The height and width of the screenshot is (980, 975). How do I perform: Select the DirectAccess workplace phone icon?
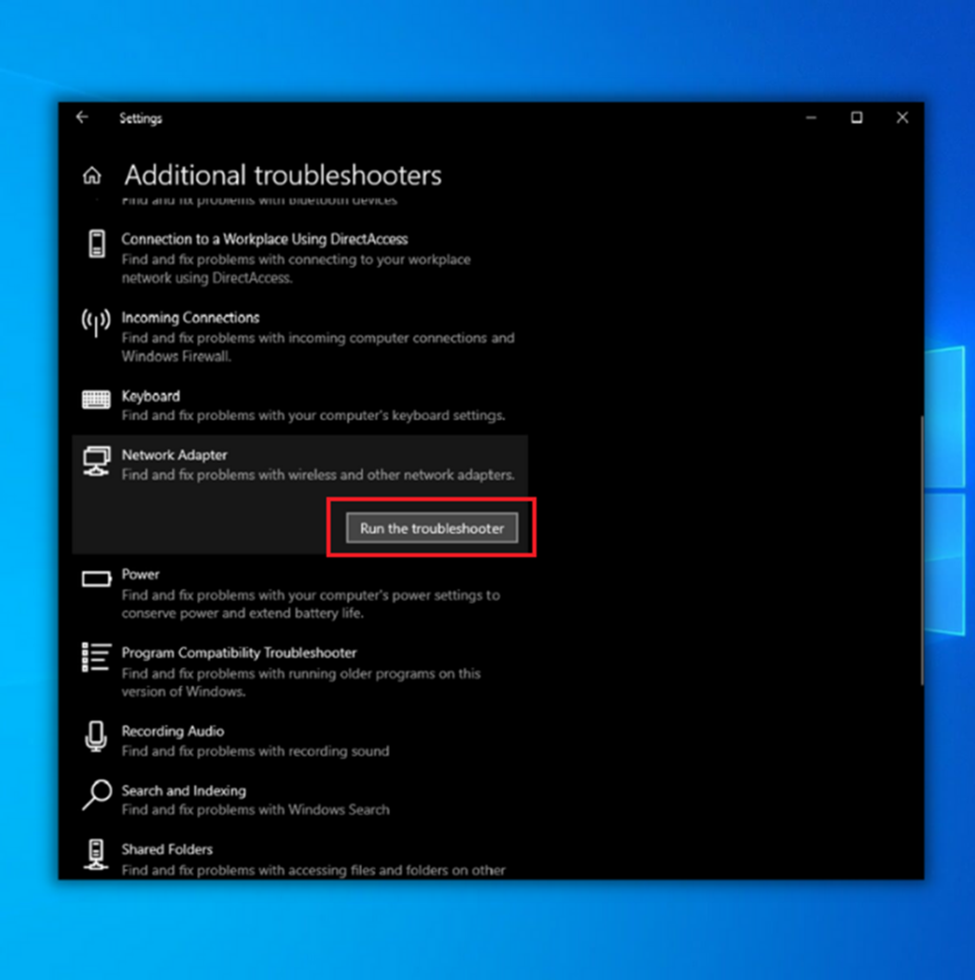point(96,244)
